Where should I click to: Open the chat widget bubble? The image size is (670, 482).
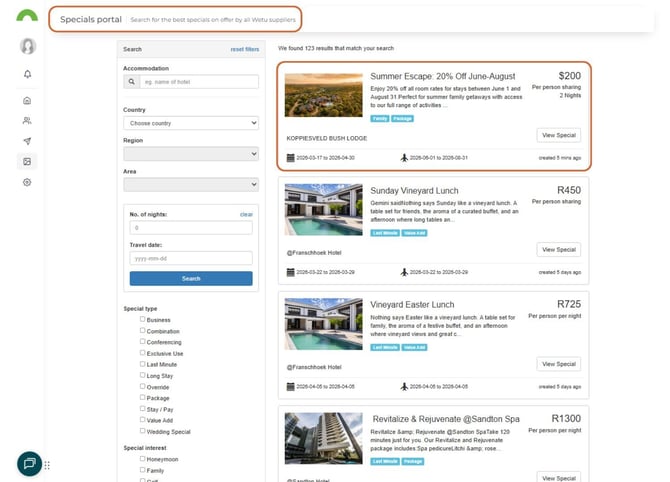(x=29, y=463)
